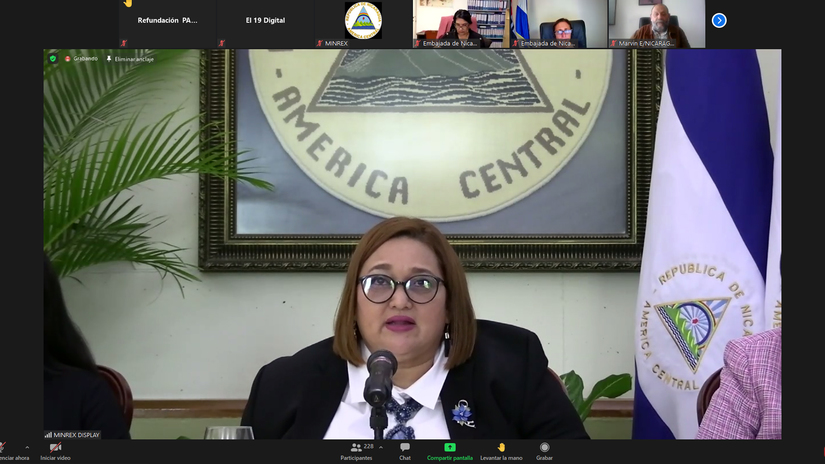Click the MINREX DISPLAY name label

[77, 435]
